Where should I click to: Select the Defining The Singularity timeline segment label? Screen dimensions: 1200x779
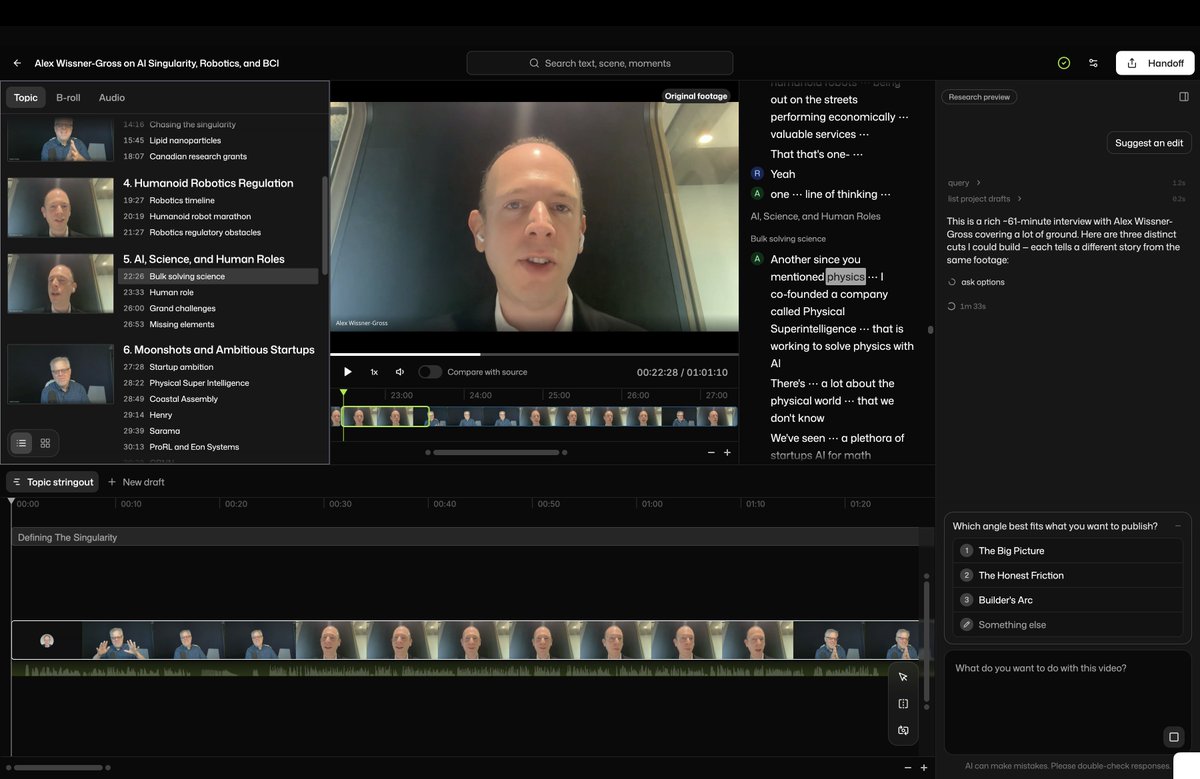tap(67, 537)
